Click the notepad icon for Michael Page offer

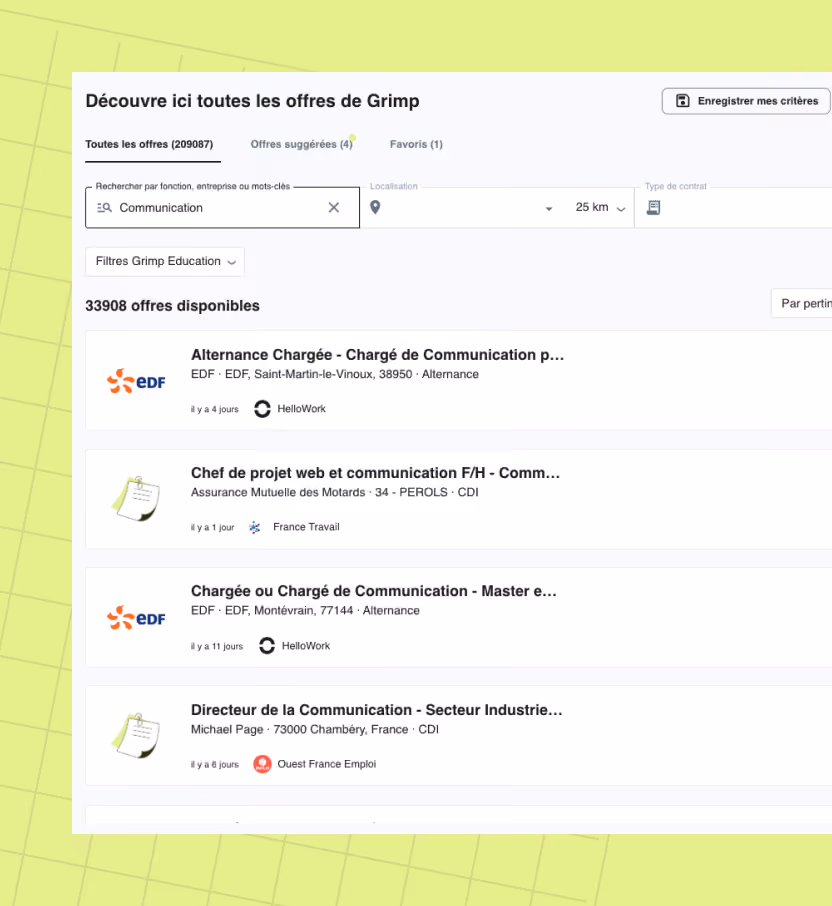(136, 735)
